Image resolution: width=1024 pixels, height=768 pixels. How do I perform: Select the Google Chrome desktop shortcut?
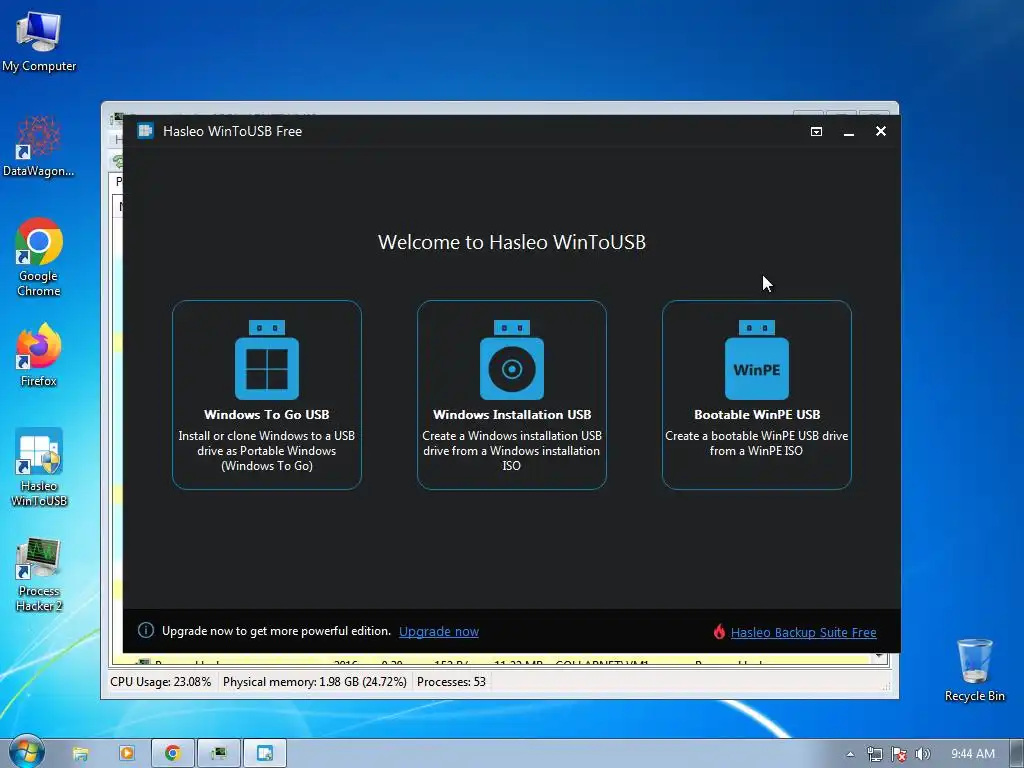click(39, 258)
